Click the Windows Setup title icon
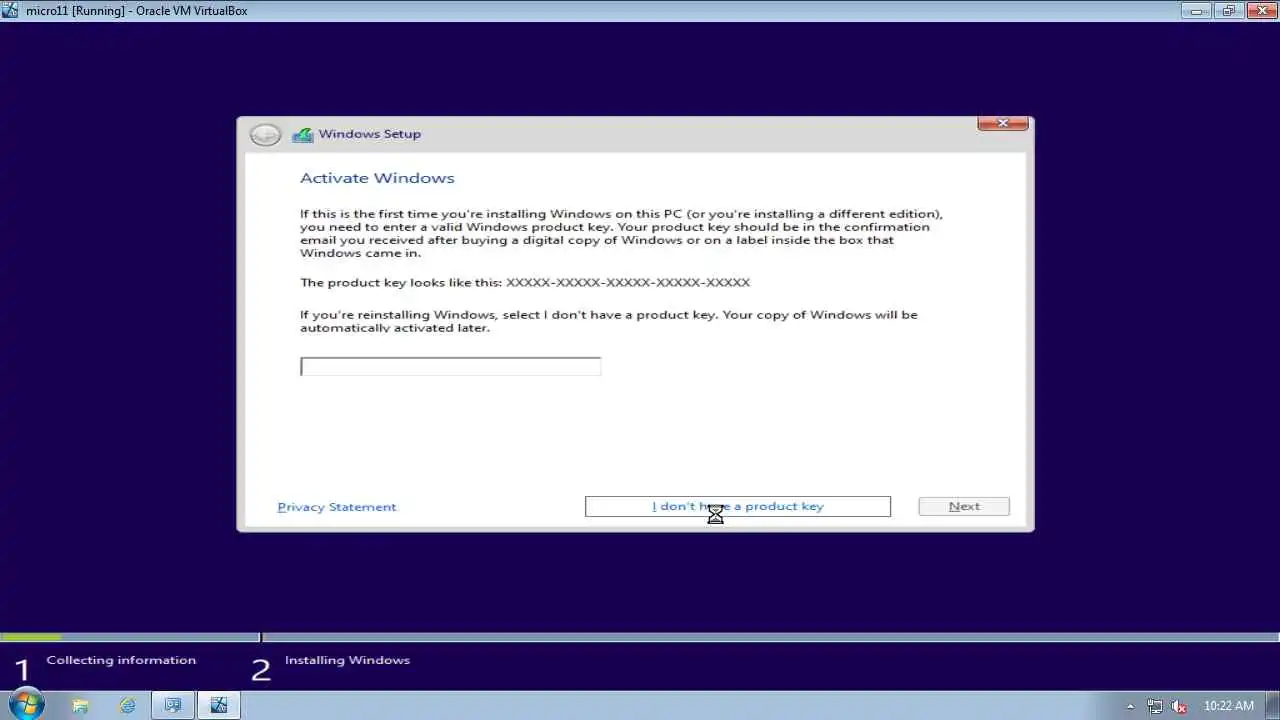1280x720 pixels. tap(302, 134)
